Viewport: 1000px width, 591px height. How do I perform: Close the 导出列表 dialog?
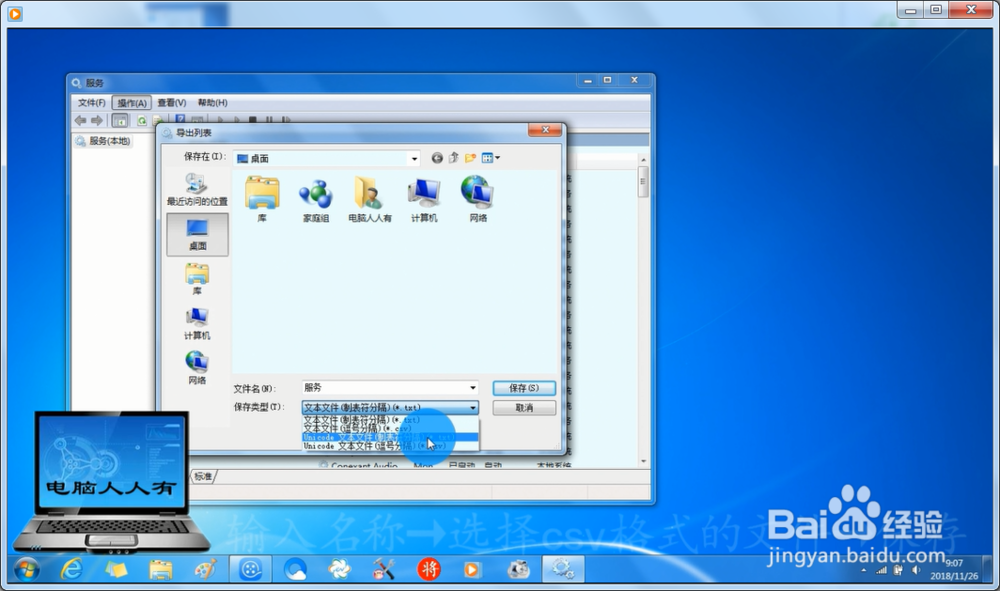545,130
